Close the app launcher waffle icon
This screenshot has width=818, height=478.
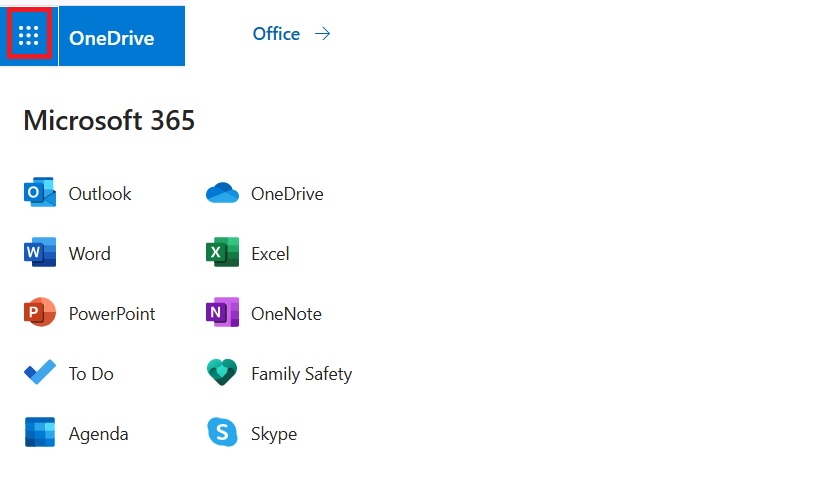pos(29,36)
